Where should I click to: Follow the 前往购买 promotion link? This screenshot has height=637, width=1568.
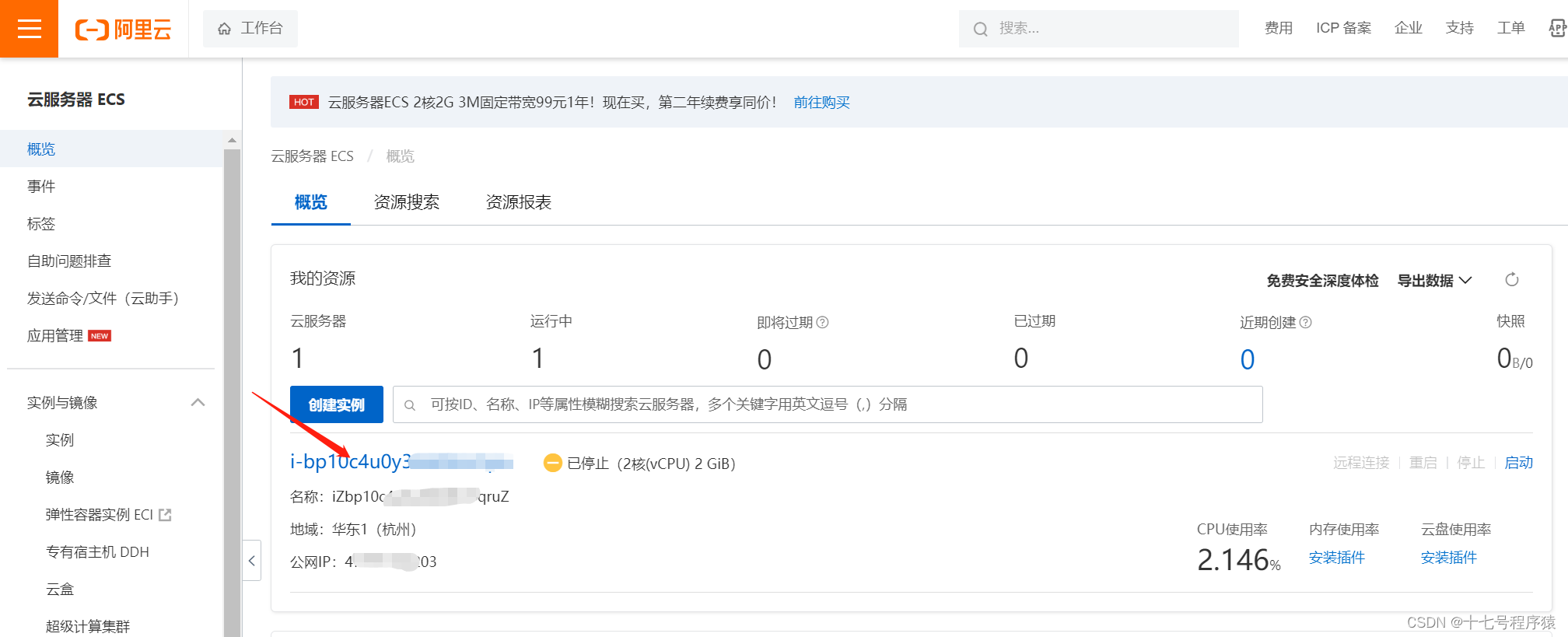click(821, 102)
